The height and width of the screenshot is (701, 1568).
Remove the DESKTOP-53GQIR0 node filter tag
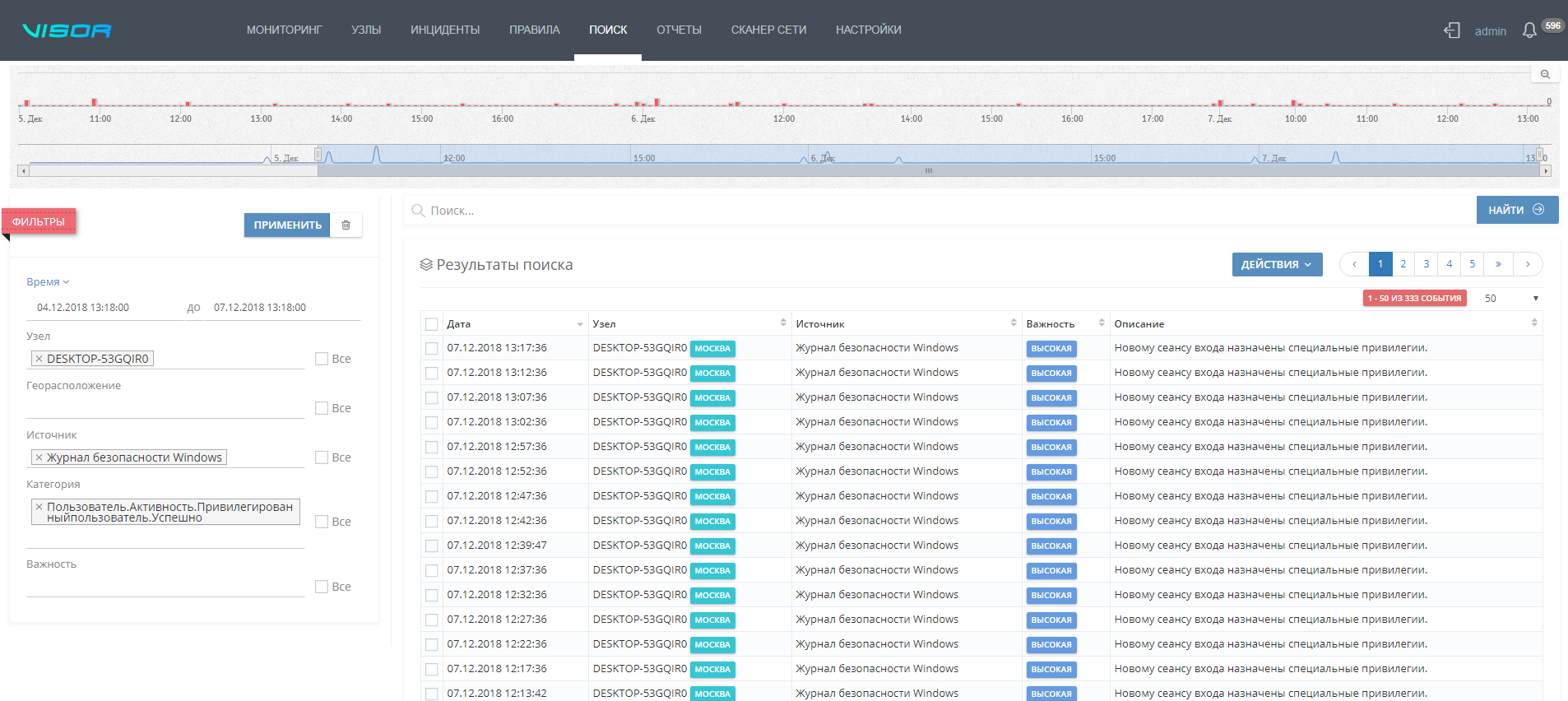39,359
